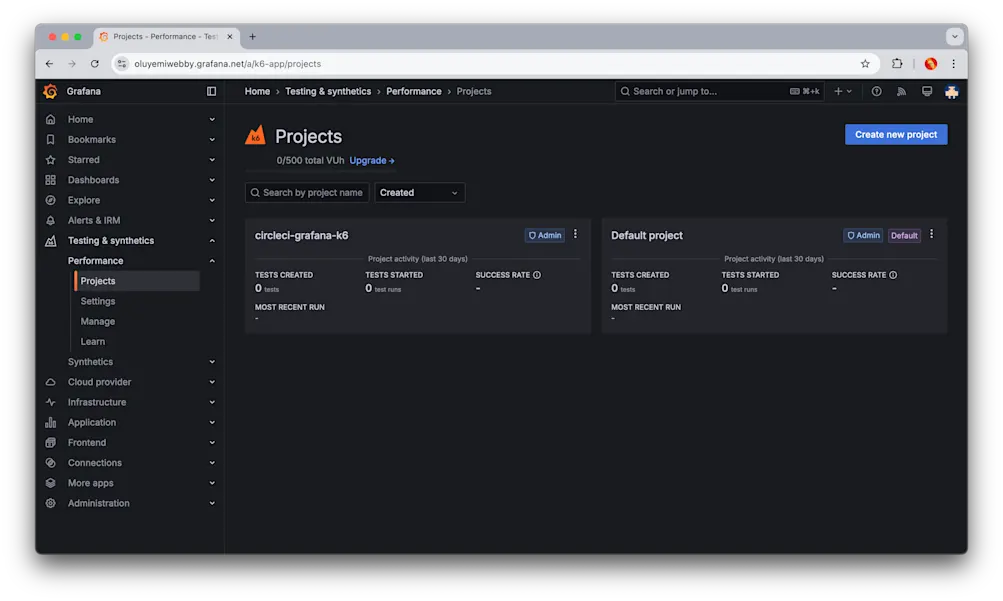Open the news feed RSS icon
The height and width of the screenshot is (601, 1003).
coord(901,91)
